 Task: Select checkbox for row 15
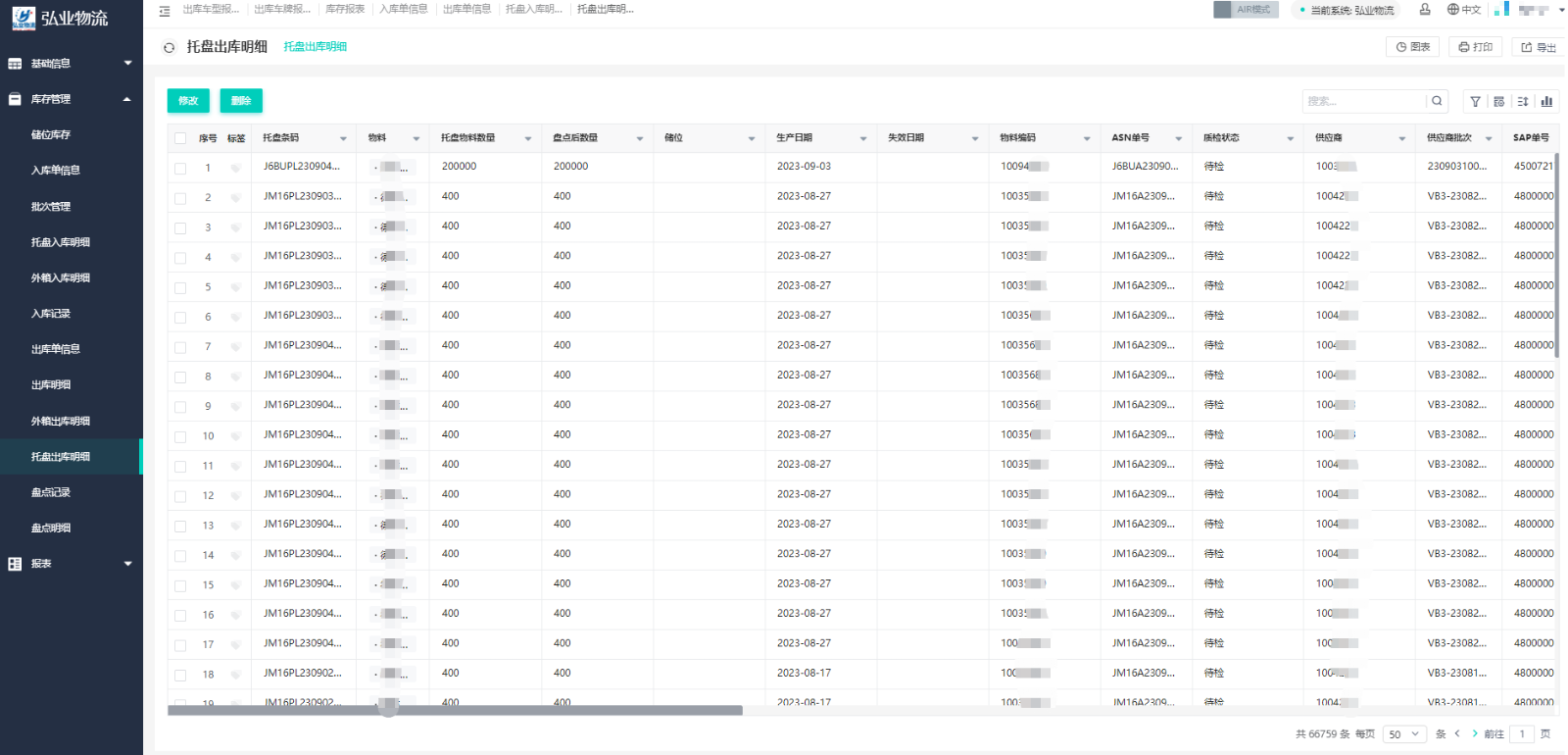pyautogui.click(x=180, y=585)
